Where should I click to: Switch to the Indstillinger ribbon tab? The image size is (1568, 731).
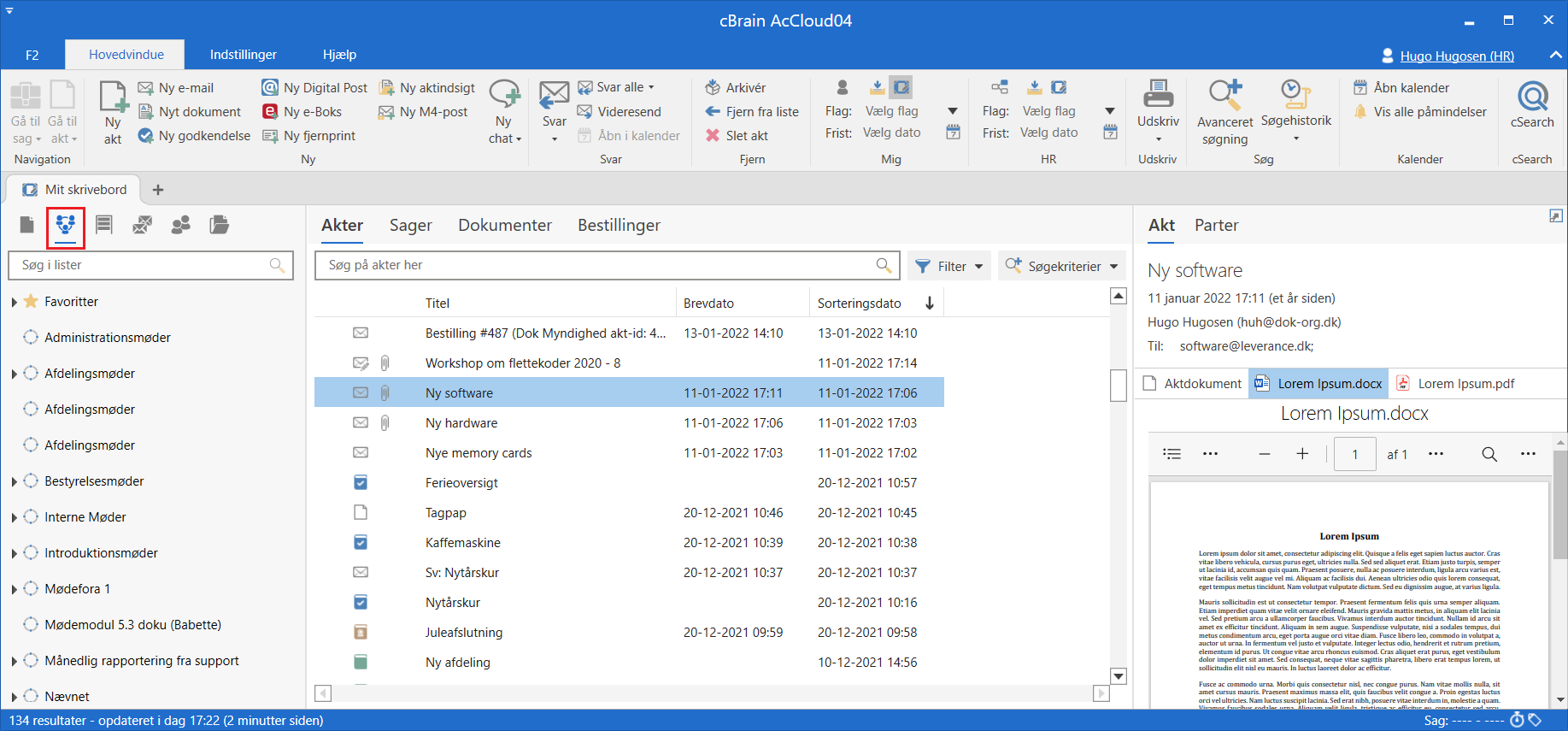[x=244, y=55]
